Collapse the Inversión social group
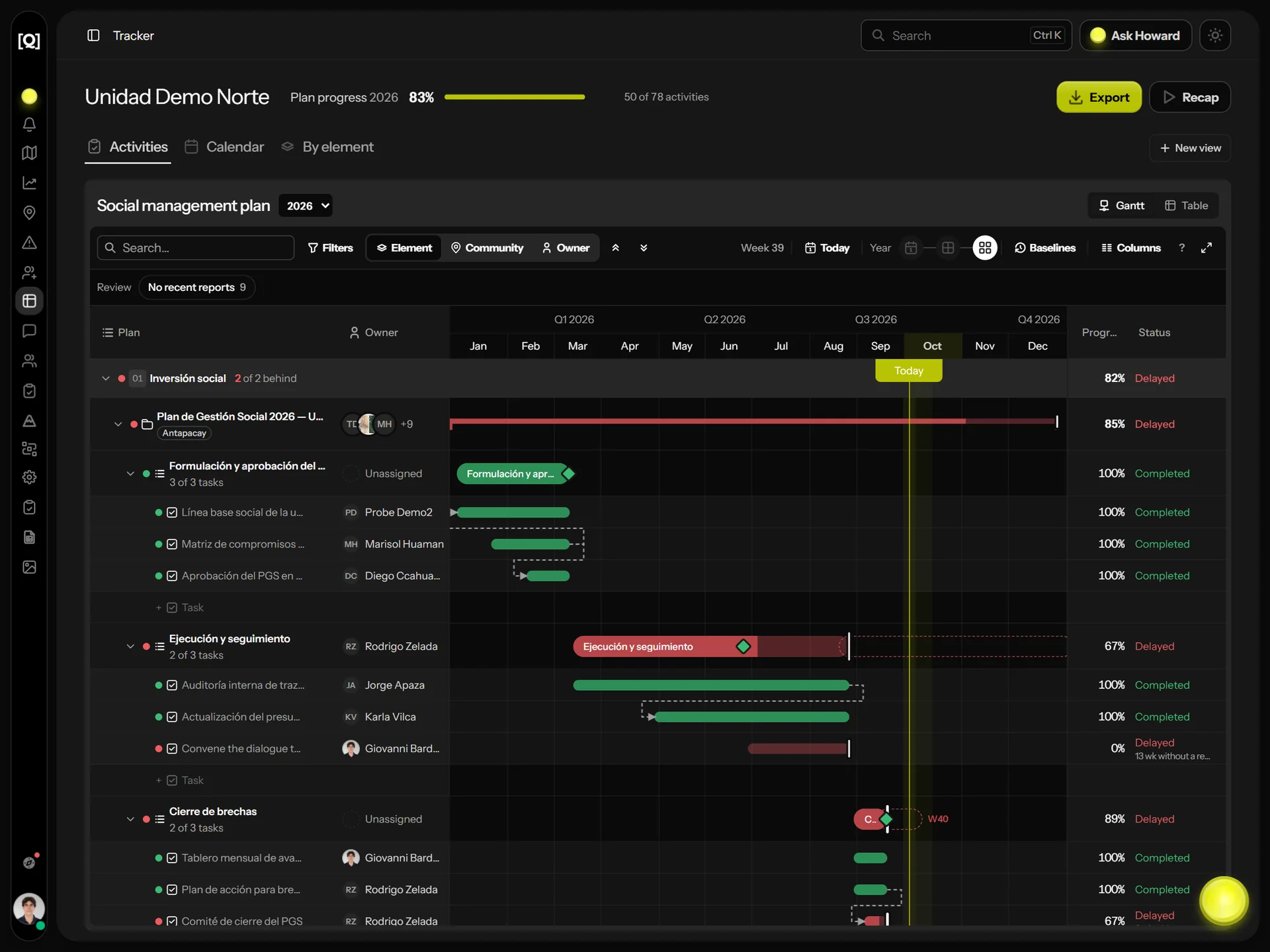1270x952 pixels. (x=105, y=378)
